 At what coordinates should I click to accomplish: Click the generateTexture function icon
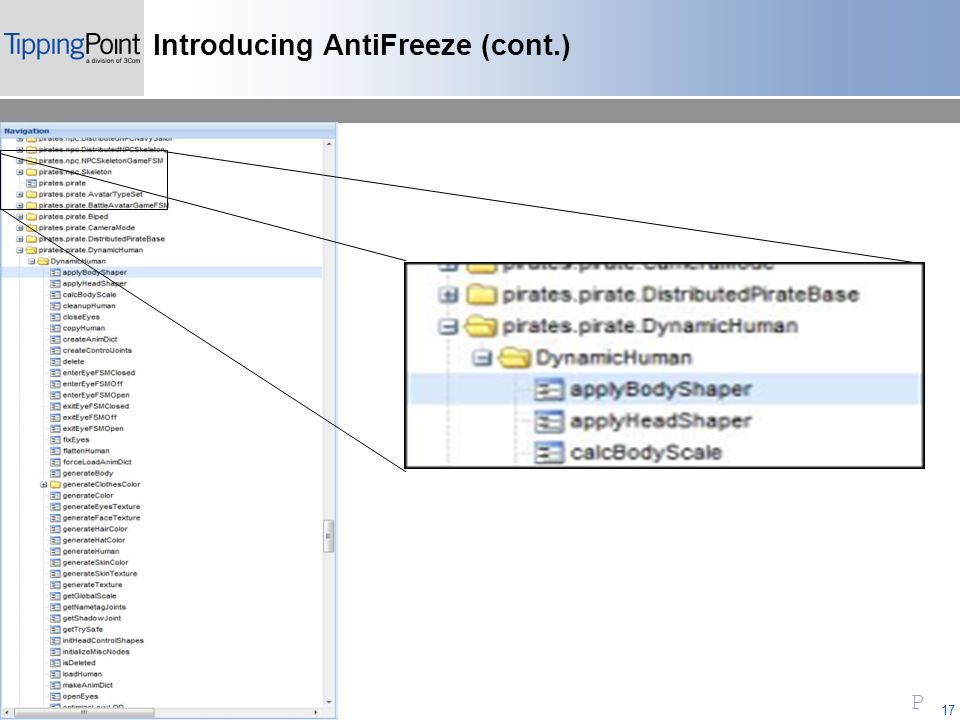point(55,585)
